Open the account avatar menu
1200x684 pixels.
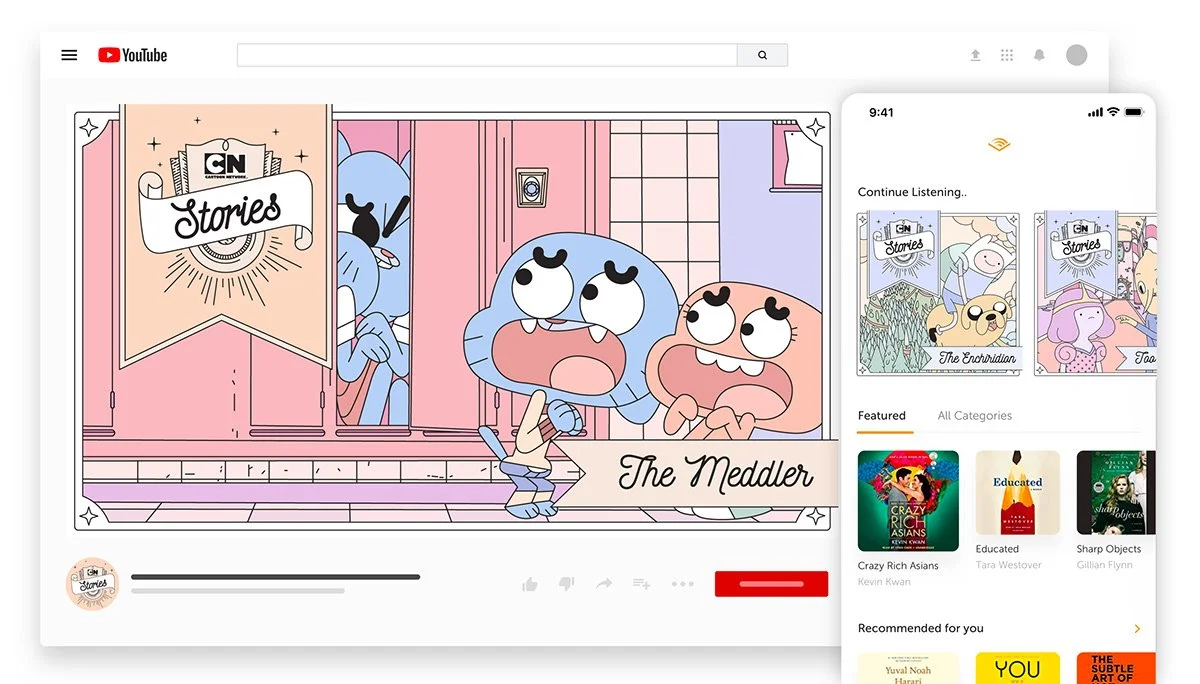click(x=1076, y=55)
